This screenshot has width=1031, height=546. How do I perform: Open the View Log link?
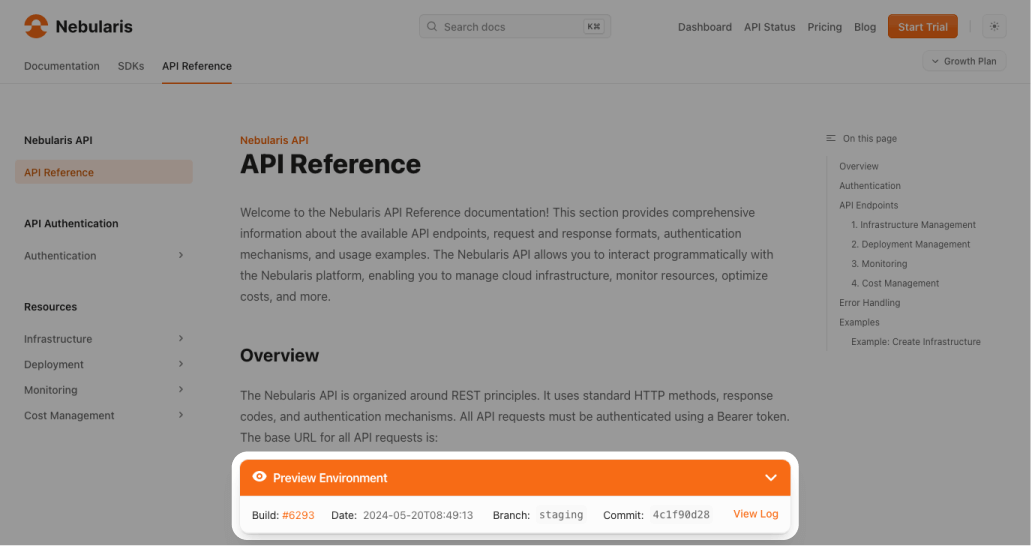click(x=755, y=514)
